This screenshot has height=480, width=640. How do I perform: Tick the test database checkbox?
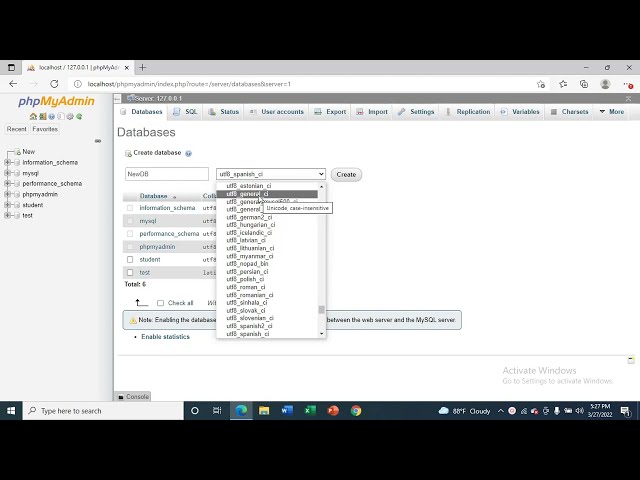pos(130,272)
